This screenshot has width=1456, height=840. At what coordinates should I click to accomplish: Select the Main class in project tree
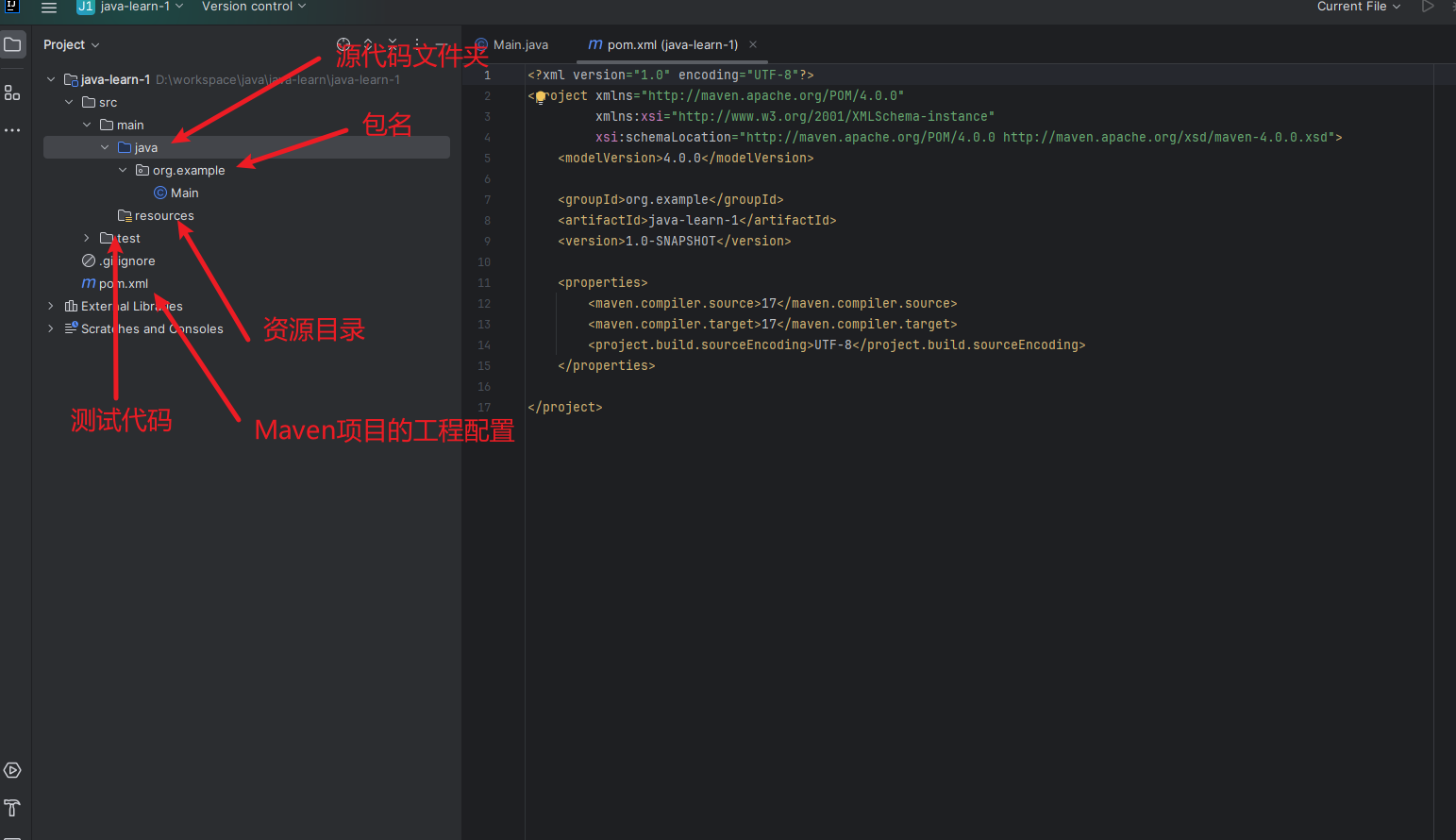tap(176, 193)
